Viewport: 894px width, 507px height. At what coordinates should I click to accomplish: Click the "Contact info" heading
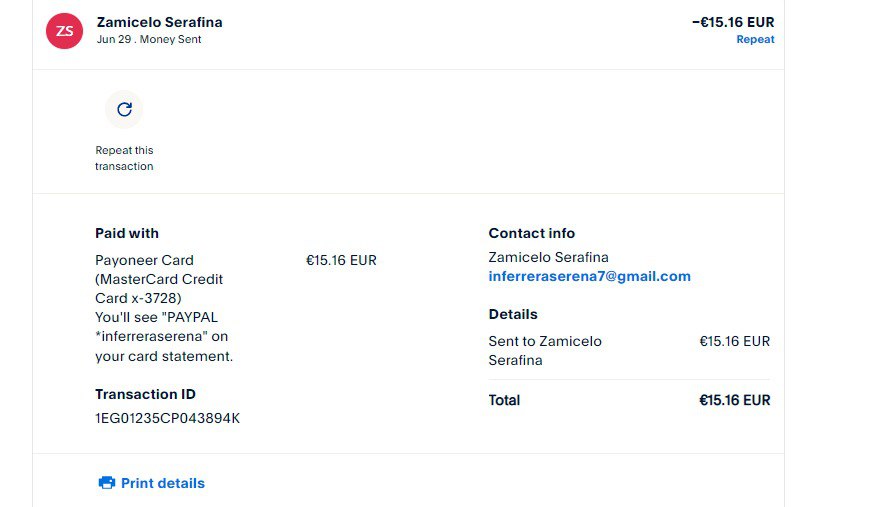(531, 233)
